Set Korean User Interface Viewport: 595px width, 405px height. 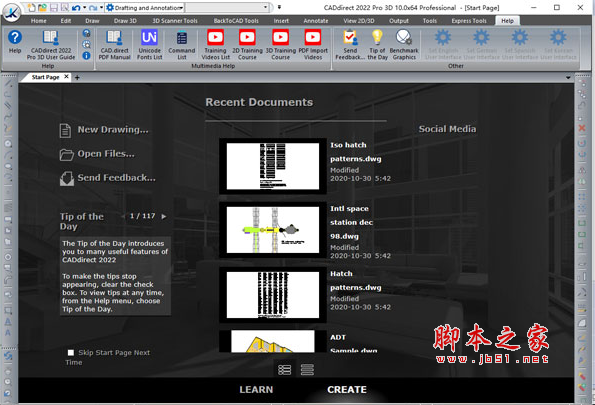pyautogui.click(x=558, y=44)
